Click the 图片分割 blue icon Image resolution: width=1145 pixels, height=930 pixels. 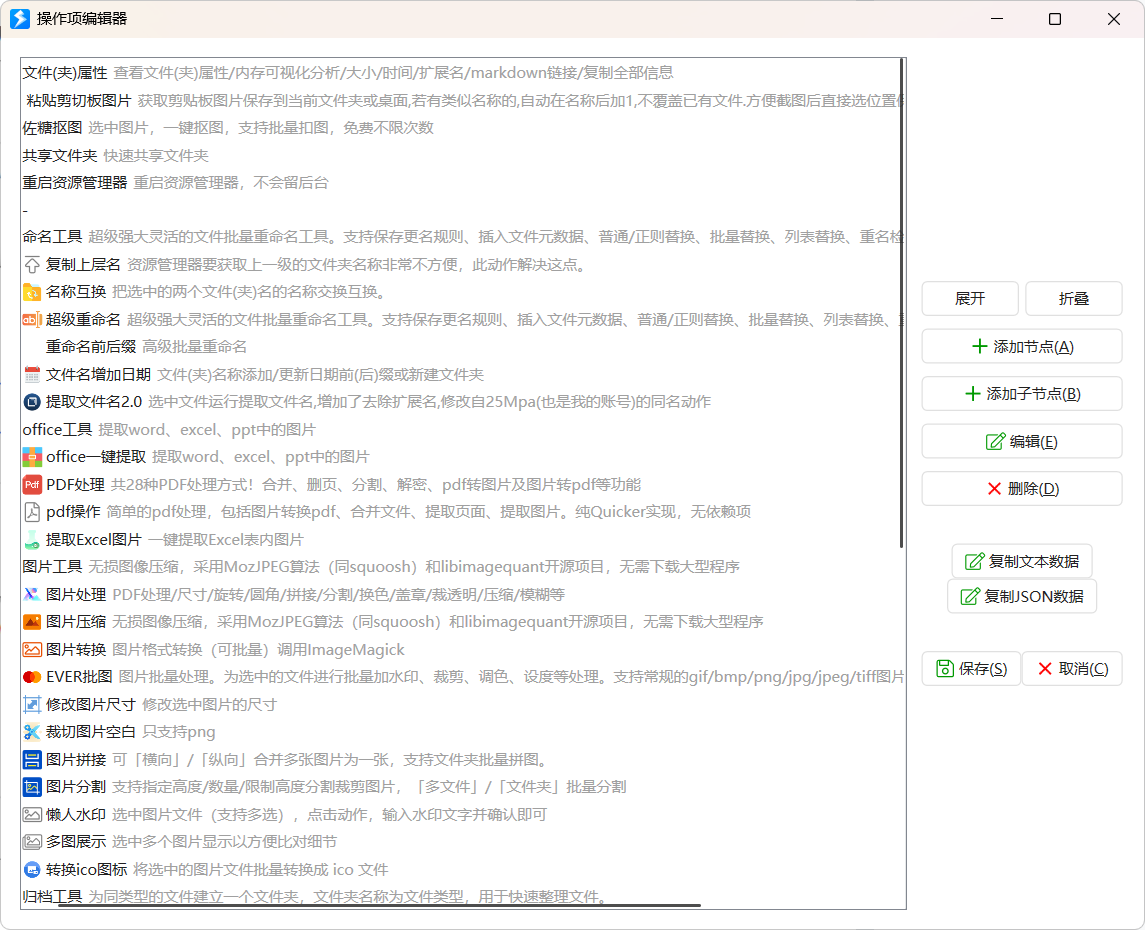pos(32,787)
